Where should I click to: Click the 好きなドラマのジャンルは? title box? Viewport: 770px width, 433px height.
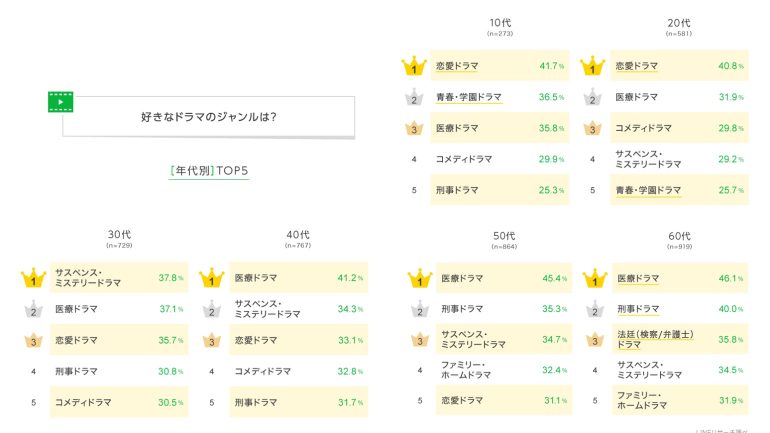(x=208, y=117)
